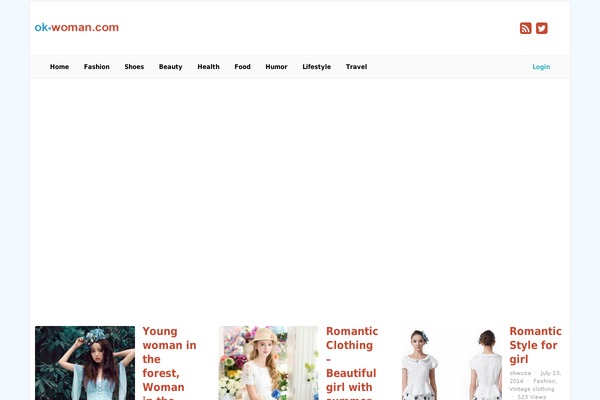Screen dimensions: 600x400
Task: Open the Twitter icon in header
Action: [541, 28]
